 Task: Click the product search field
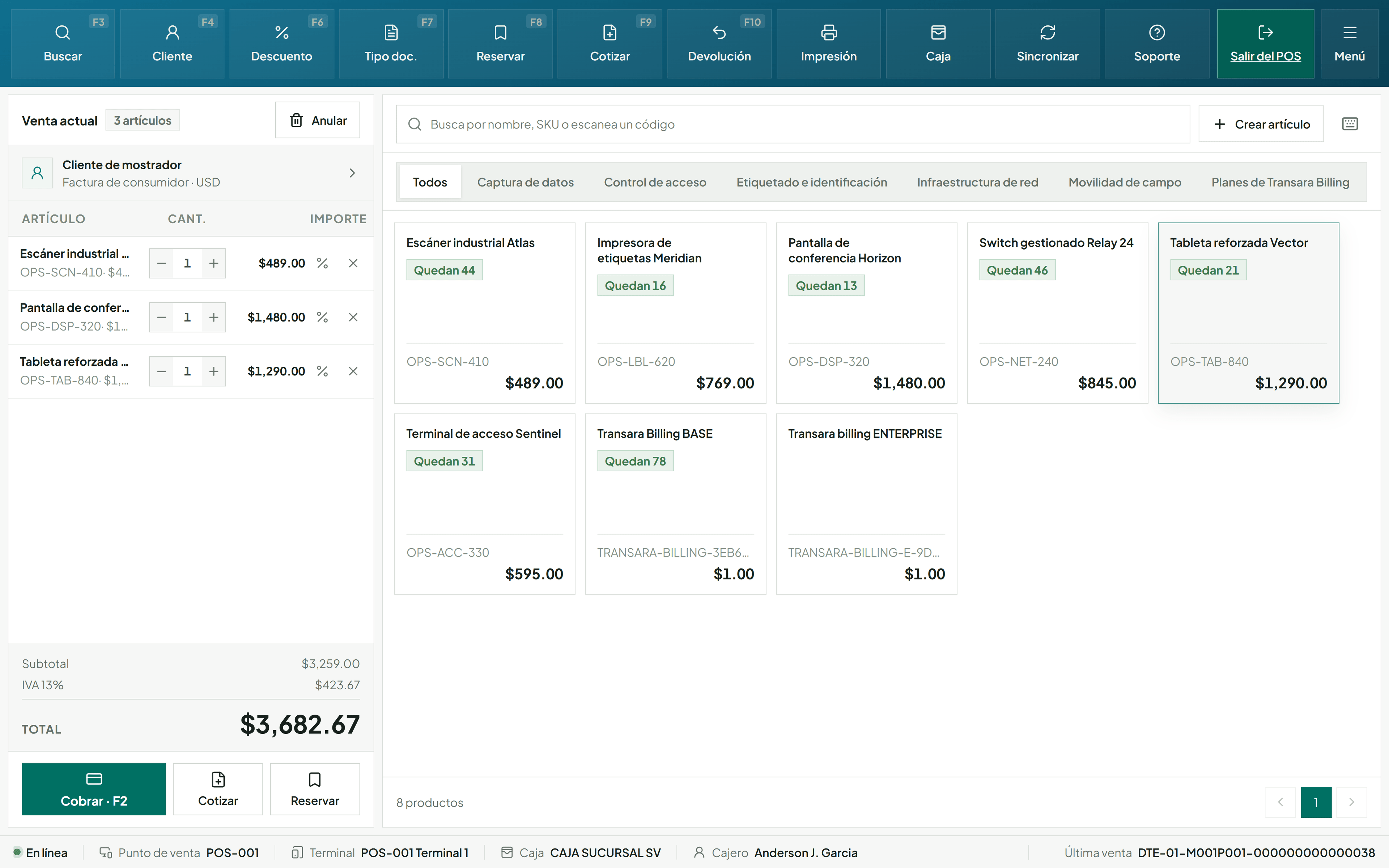(x=793, y=124)
